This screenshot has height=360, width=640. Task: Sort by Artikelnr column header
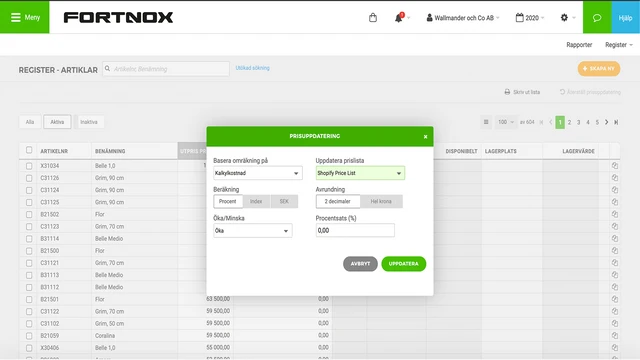(x=54, y=151)
